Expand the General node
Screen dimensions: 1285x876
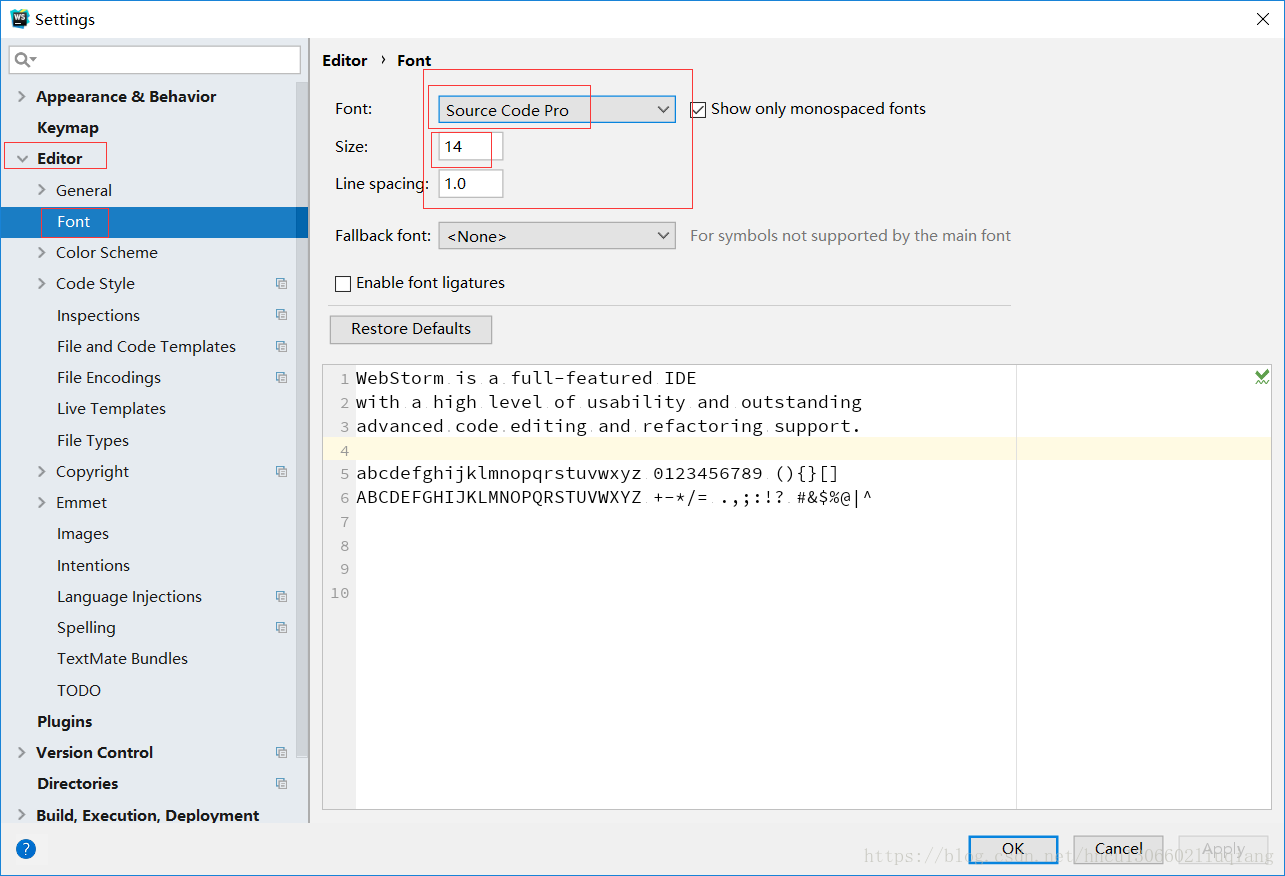coord(41,190)
